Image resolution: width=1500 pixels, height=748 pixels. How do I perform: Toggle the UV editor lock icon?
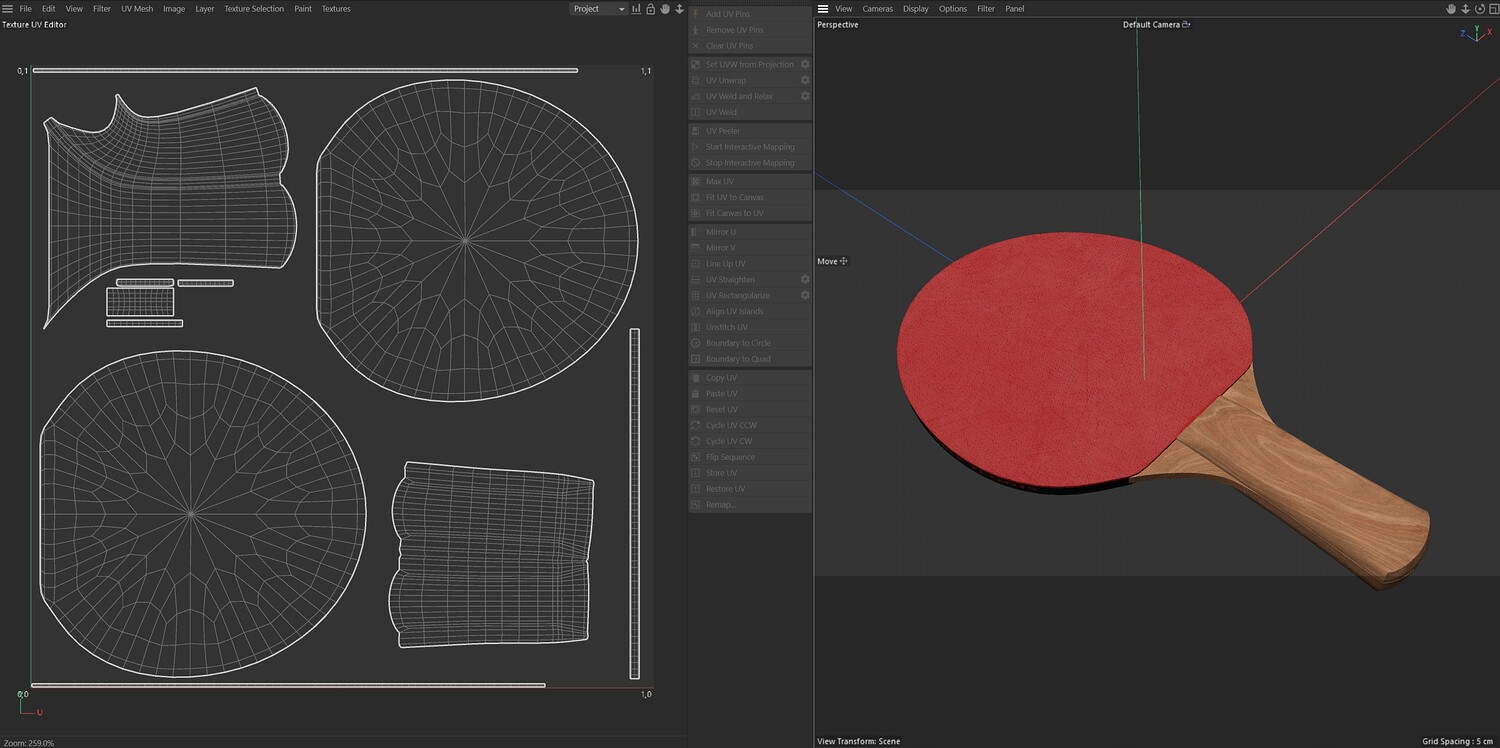coord(650,9)
